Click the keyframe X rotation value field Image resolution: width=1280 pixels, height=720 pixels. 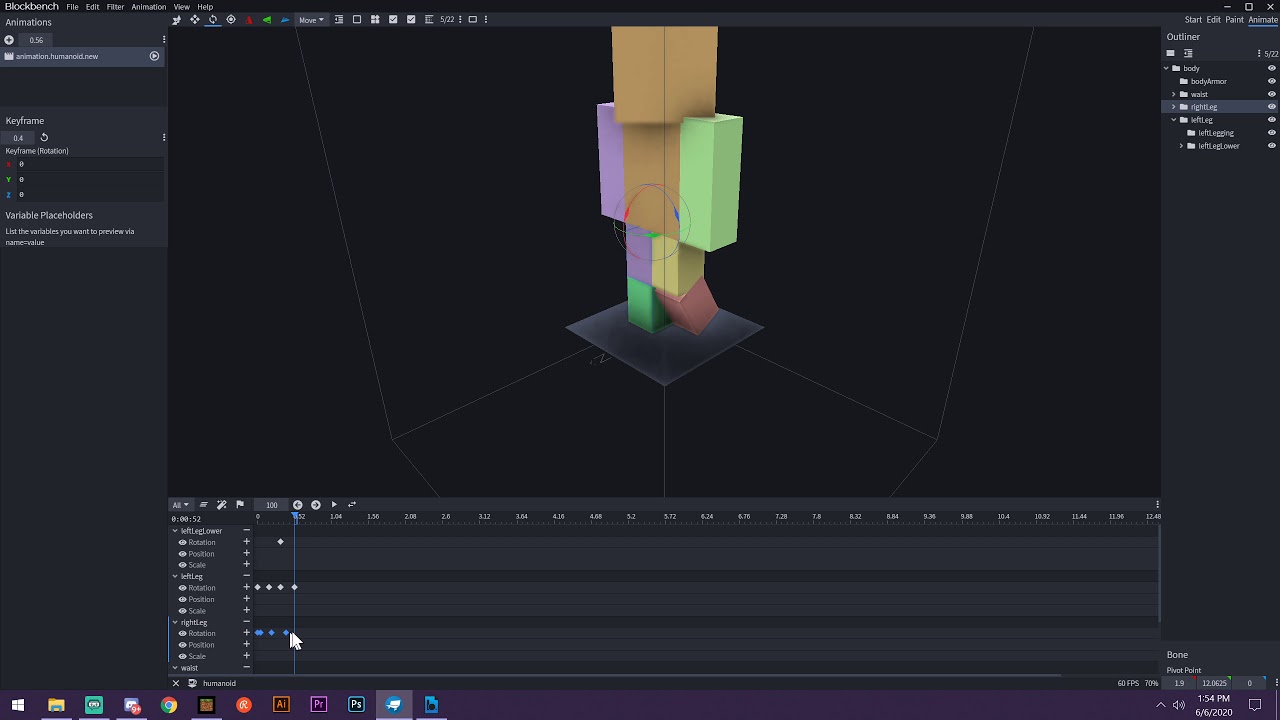click(90, 164)
